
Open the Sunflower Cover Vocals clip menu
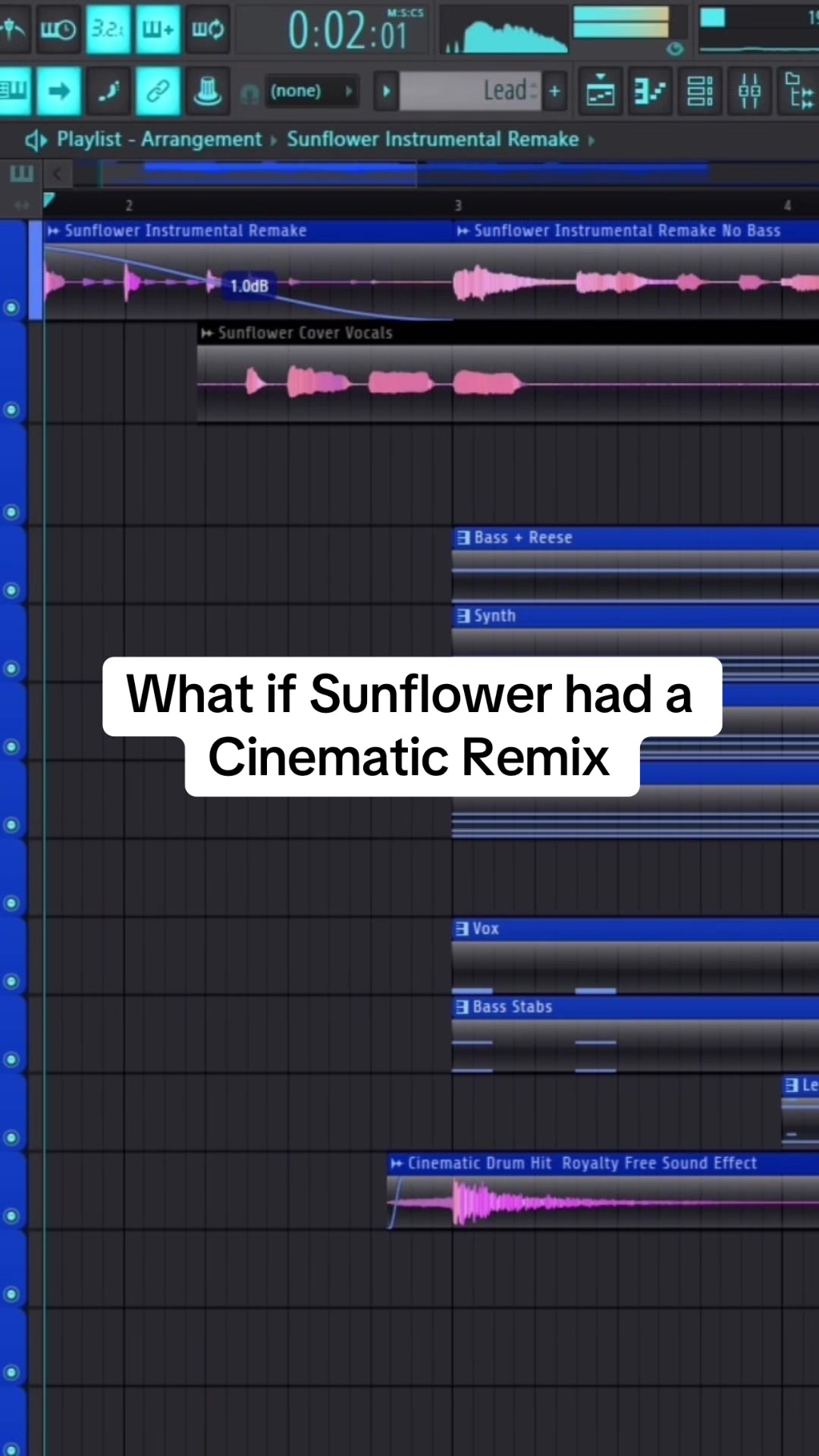(x=206, y=333)
